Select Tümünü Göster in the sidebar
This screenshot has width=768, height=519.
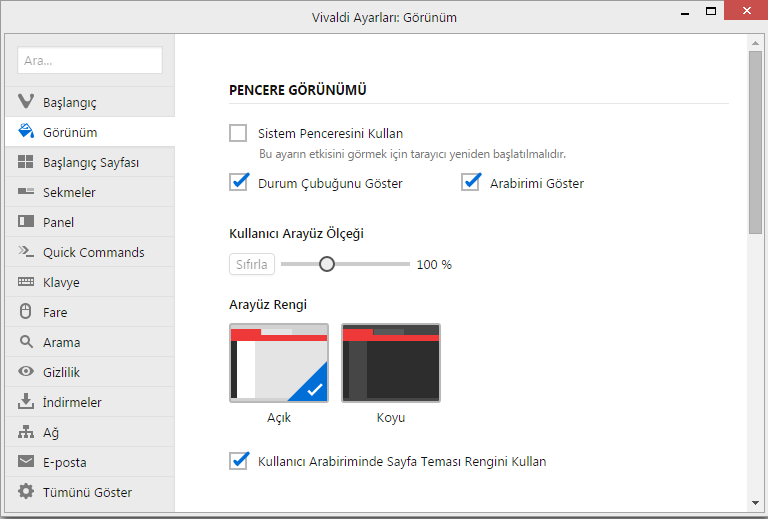[x=90, y=492]
